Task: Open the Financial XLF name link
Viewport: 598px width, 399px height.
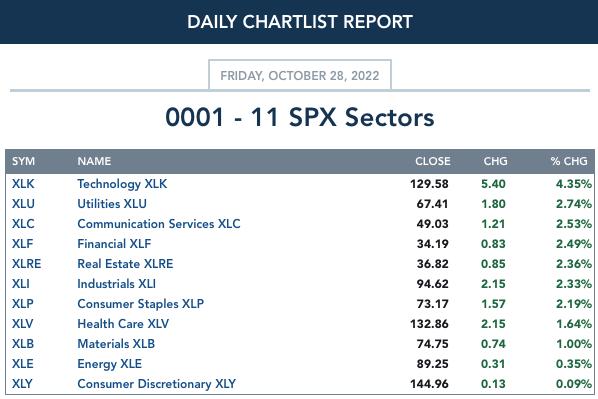Action: click(114, 244)
